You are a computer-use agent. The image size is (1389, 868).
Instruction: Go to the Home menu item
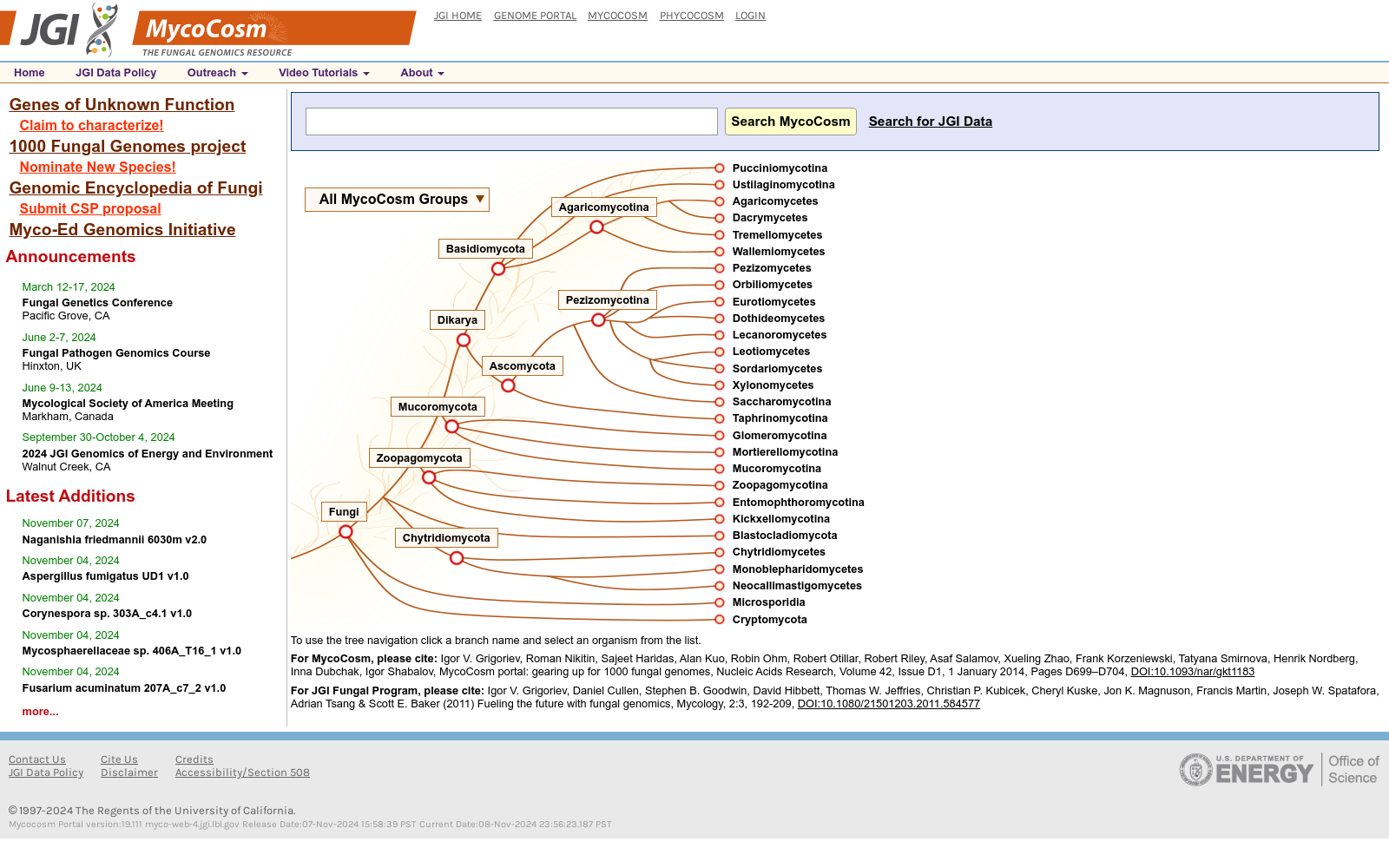[x=30, y=73]
